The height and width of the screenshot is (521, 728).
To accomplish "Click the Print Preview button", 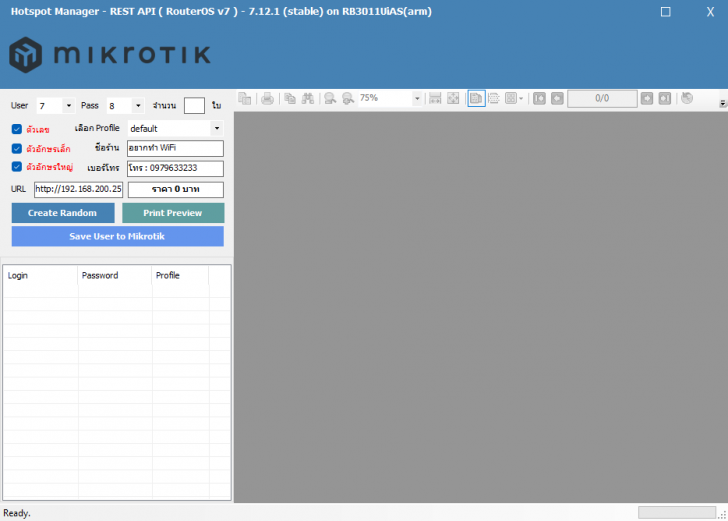I will (x=173, y=213).
